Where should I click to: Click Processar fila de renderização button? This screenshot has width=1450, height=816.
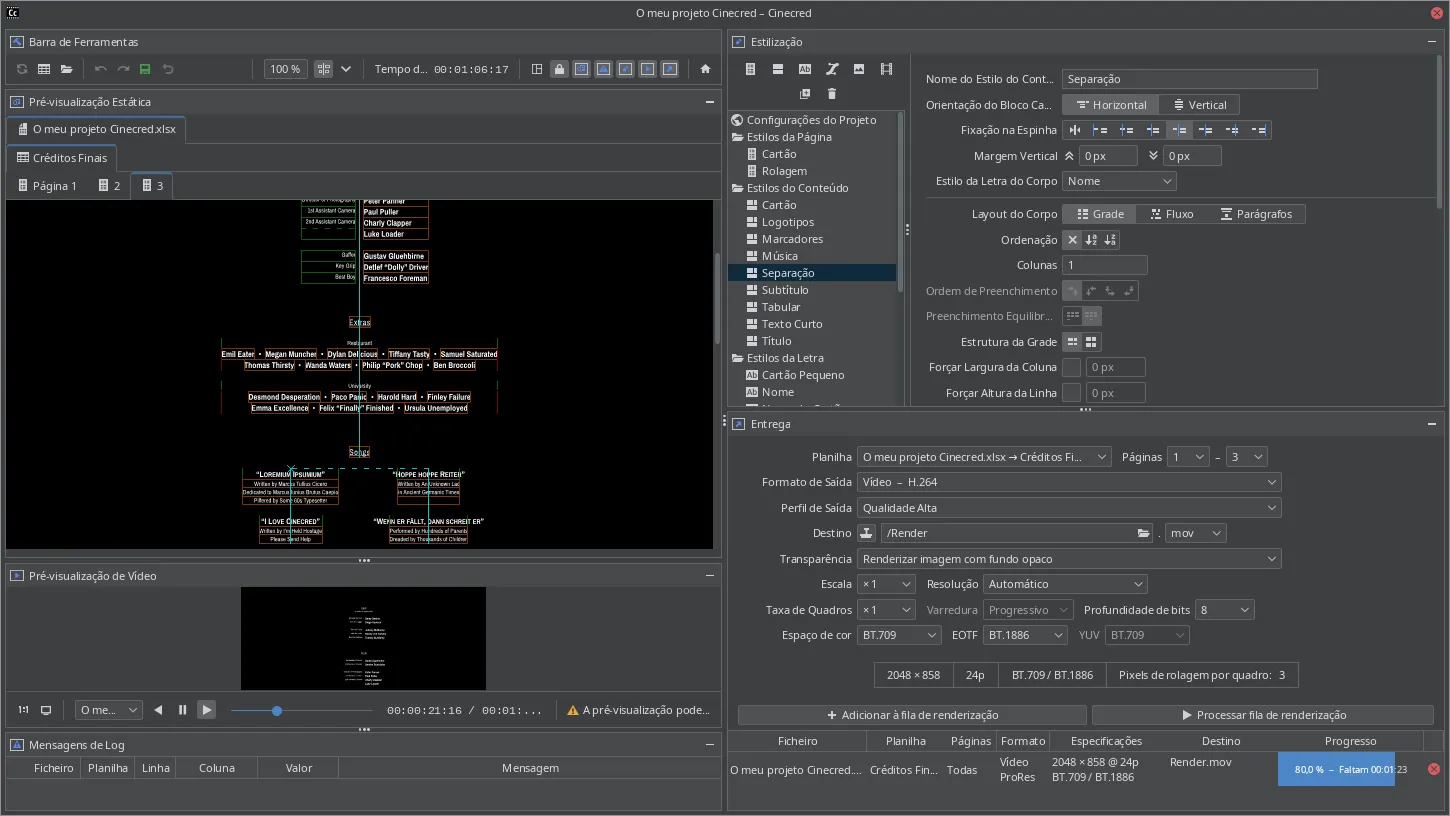click(x=1263, y=715)
